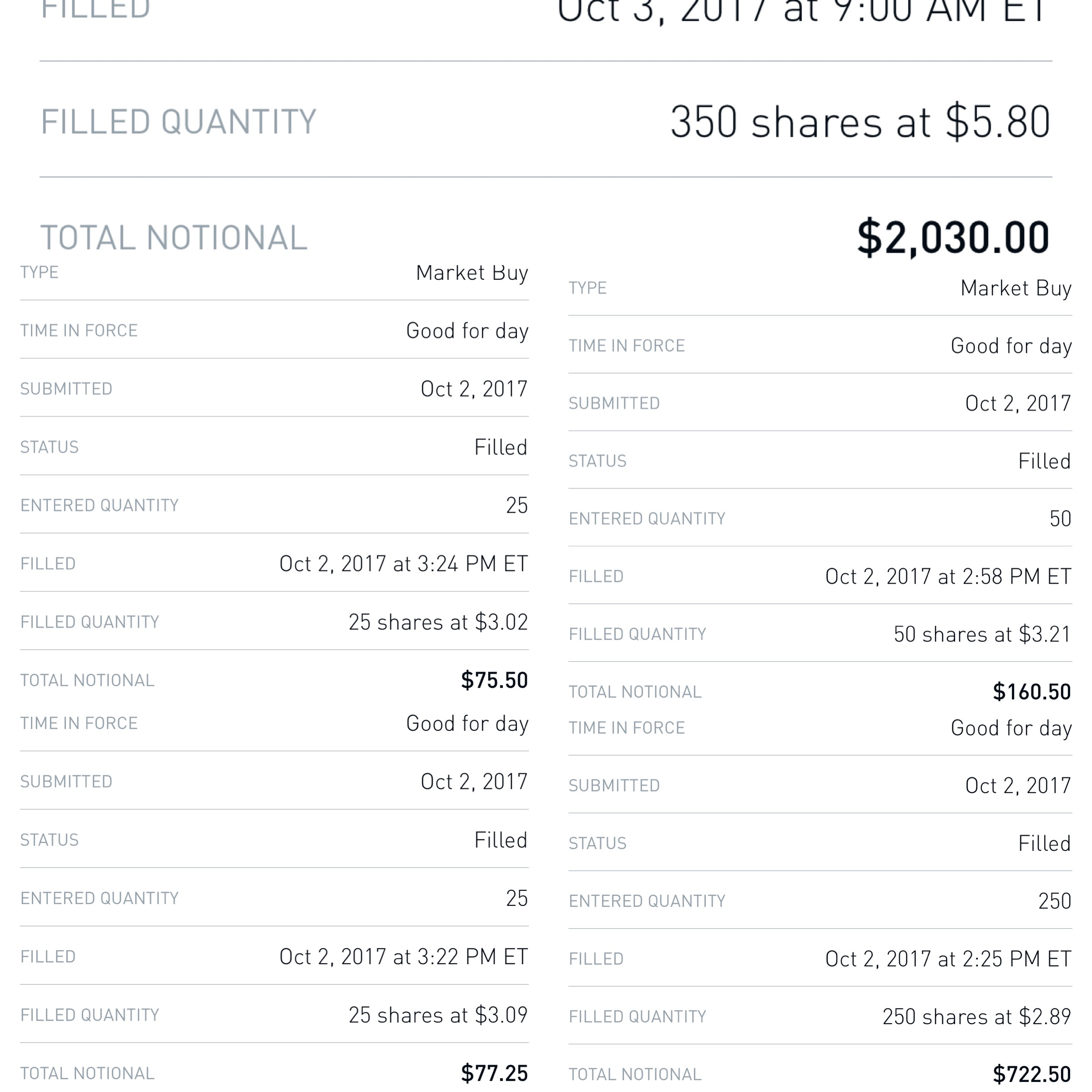1092x1092 pixels.
Task: Click the left column Market Buy type
Action: (x=471, y=273)
